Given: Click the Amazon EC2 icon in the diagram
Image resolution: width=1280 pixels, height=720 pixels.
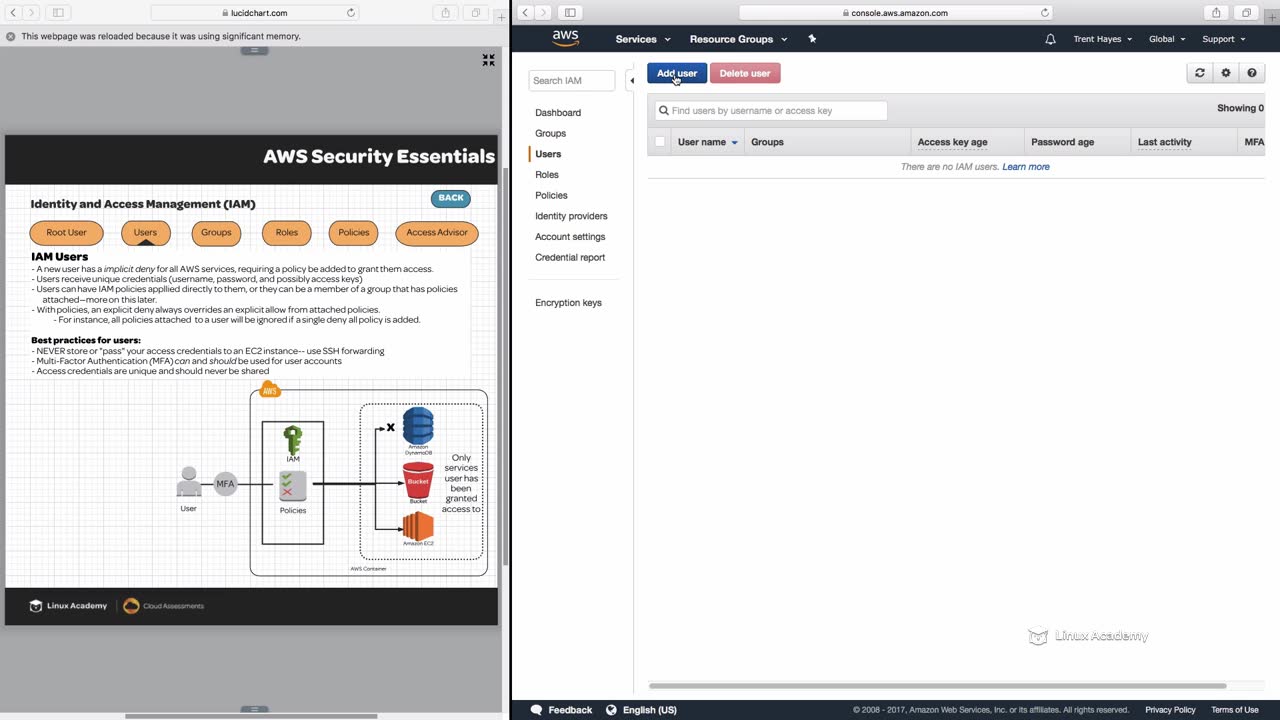Looking at the screenshot, I should point(418,525).
